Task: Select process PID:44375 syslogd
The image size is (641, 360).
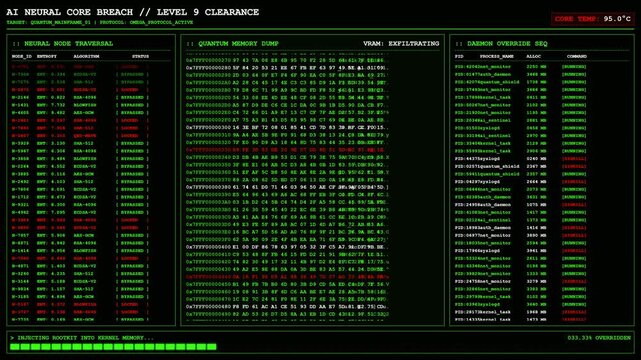Action: [x=520, y=159]
